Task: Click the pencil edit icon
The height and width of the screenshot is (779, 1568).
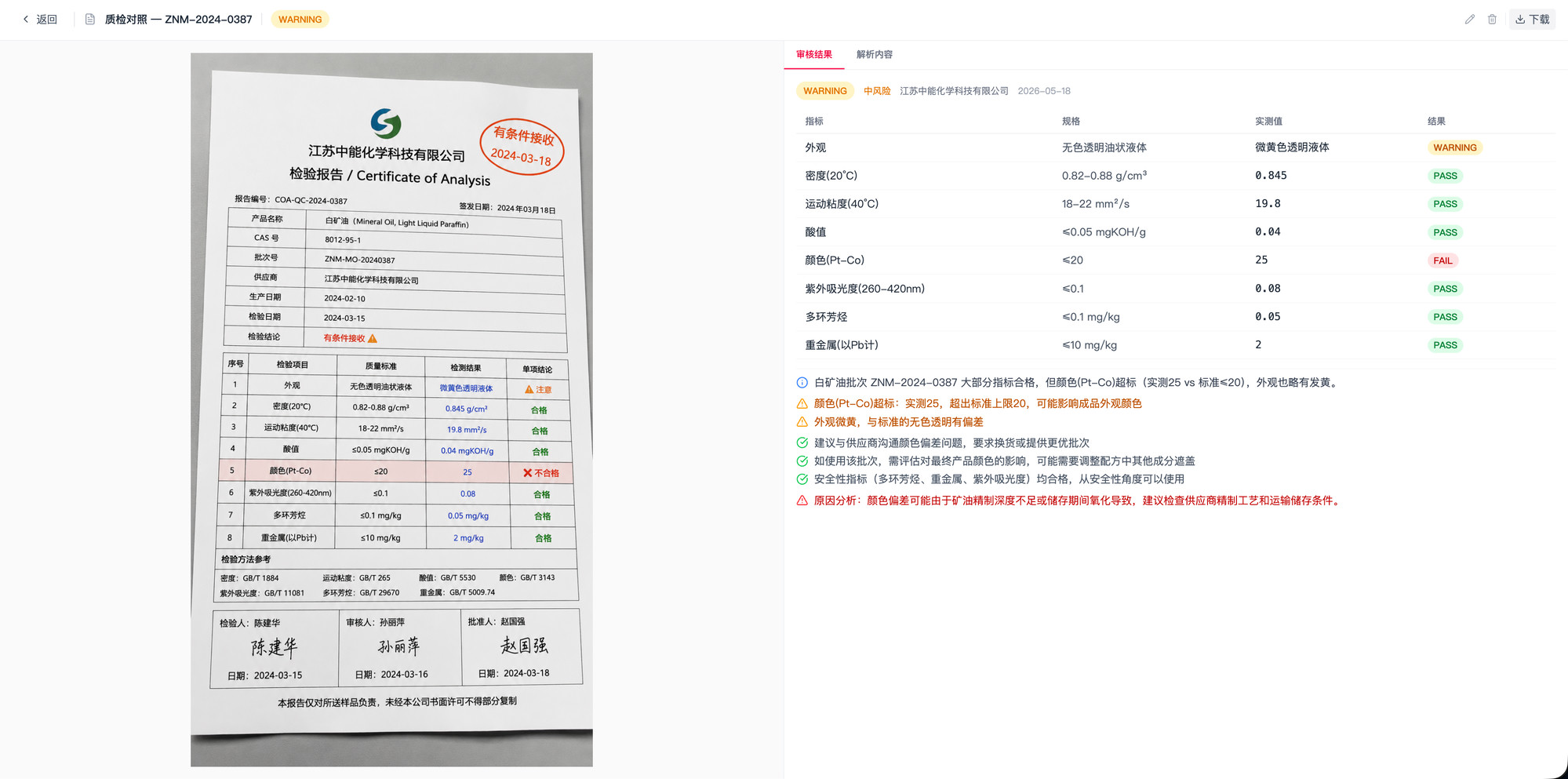Action: click(1470, 20)
